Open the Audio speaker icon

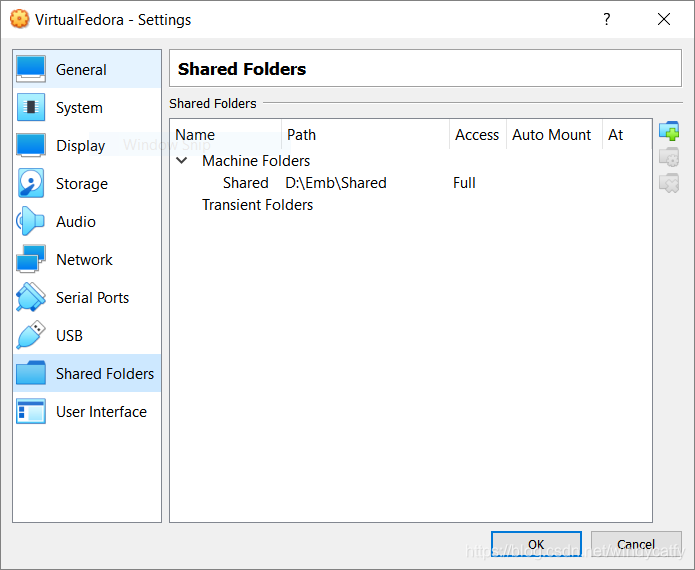(x=31, y=221)
